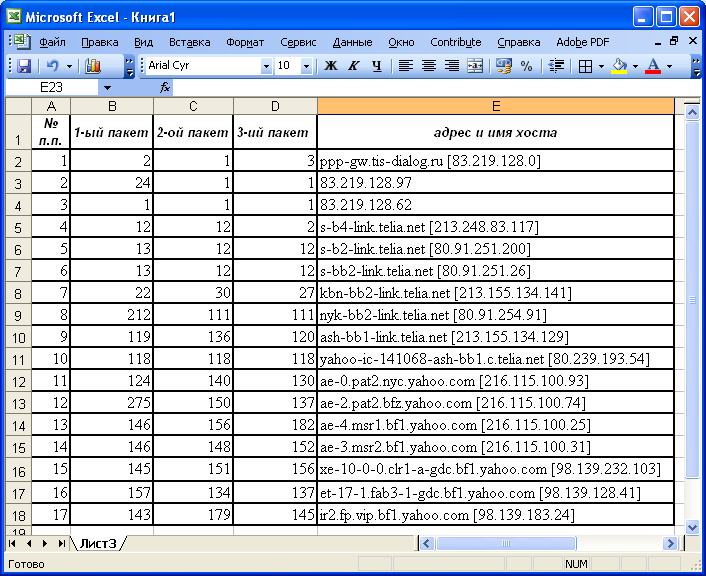Select column A header

pyautogui.click(x=51, y=106)
